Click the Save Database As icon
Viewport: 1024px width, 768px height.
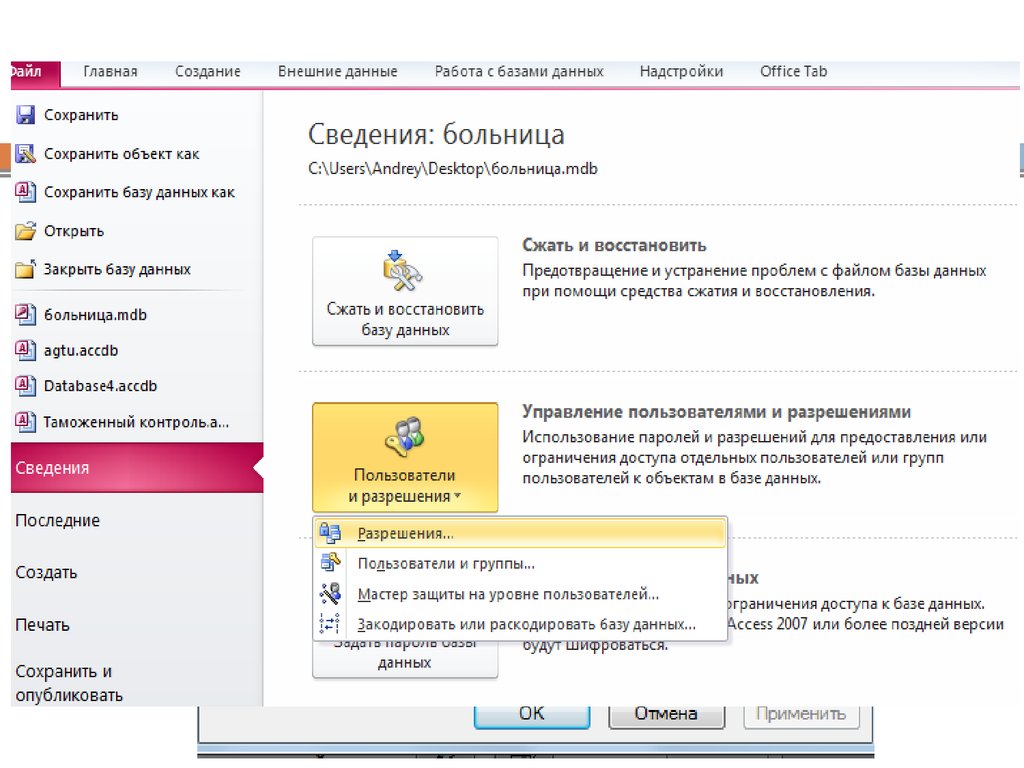(x=26, y=192)
